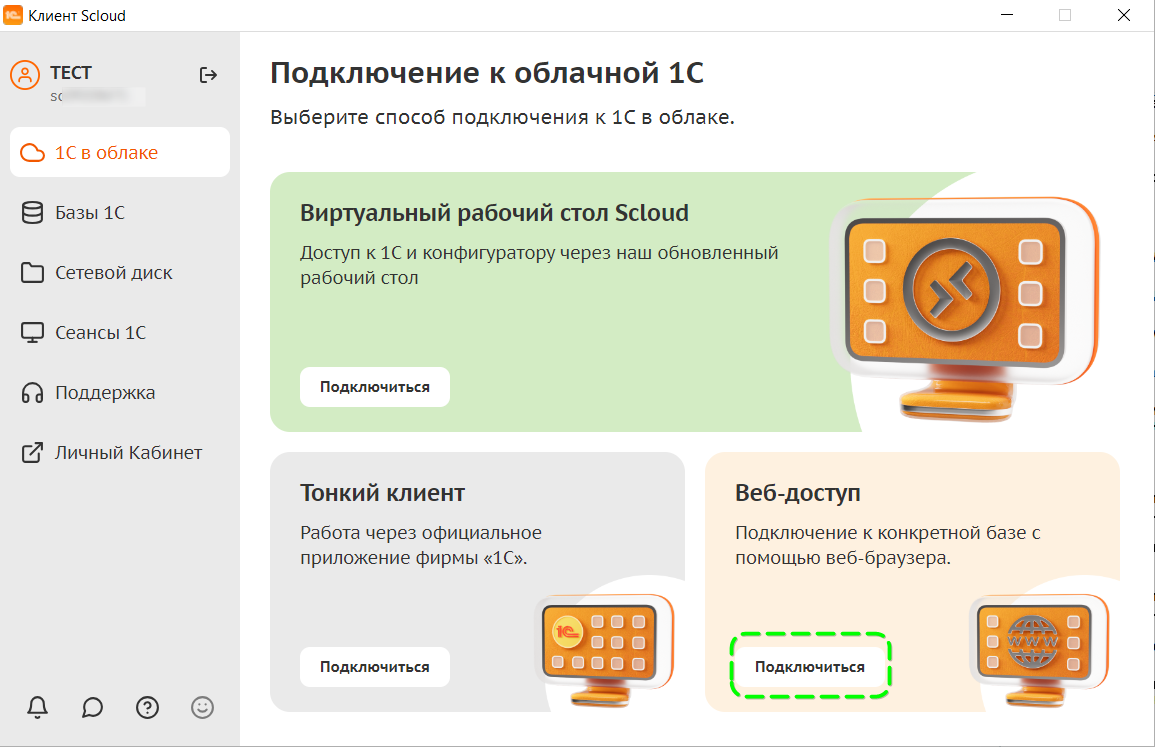Viewport: 1155px width, 747px height.
Task: Click the Веб-доступ card heading
Action: point(798,493)
